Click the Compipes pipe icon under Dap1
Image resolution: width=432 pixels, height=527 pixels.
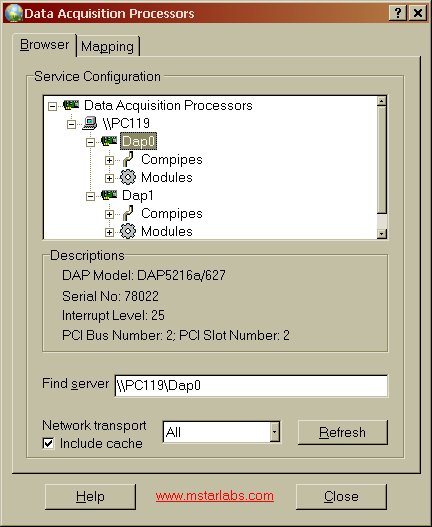tap(128, 213)
